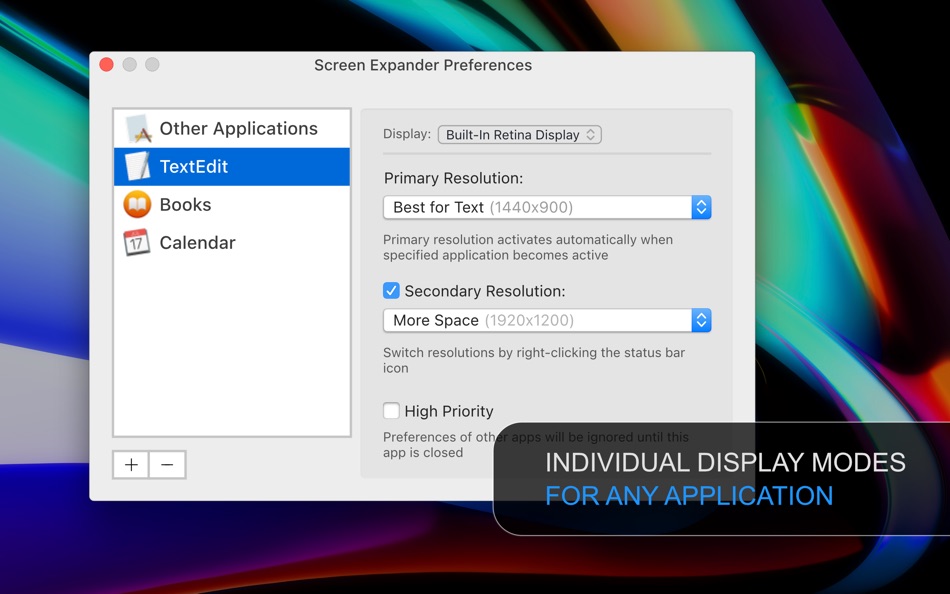This screenshot has height=594, width=950.
Task: Click the Primary Resolution heading
Action: coord(453,178)
